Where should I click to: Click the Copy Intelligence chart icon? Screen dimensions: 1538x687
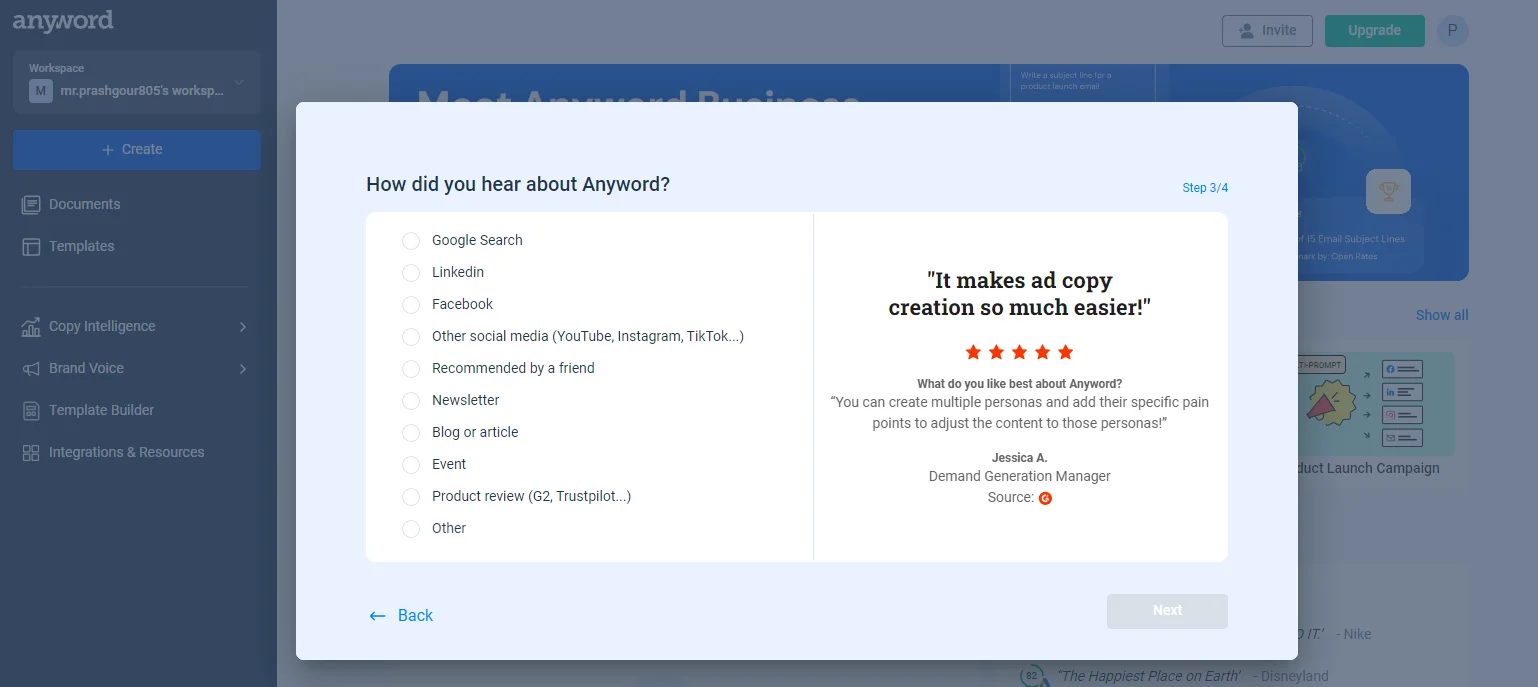tap(31, 326)
